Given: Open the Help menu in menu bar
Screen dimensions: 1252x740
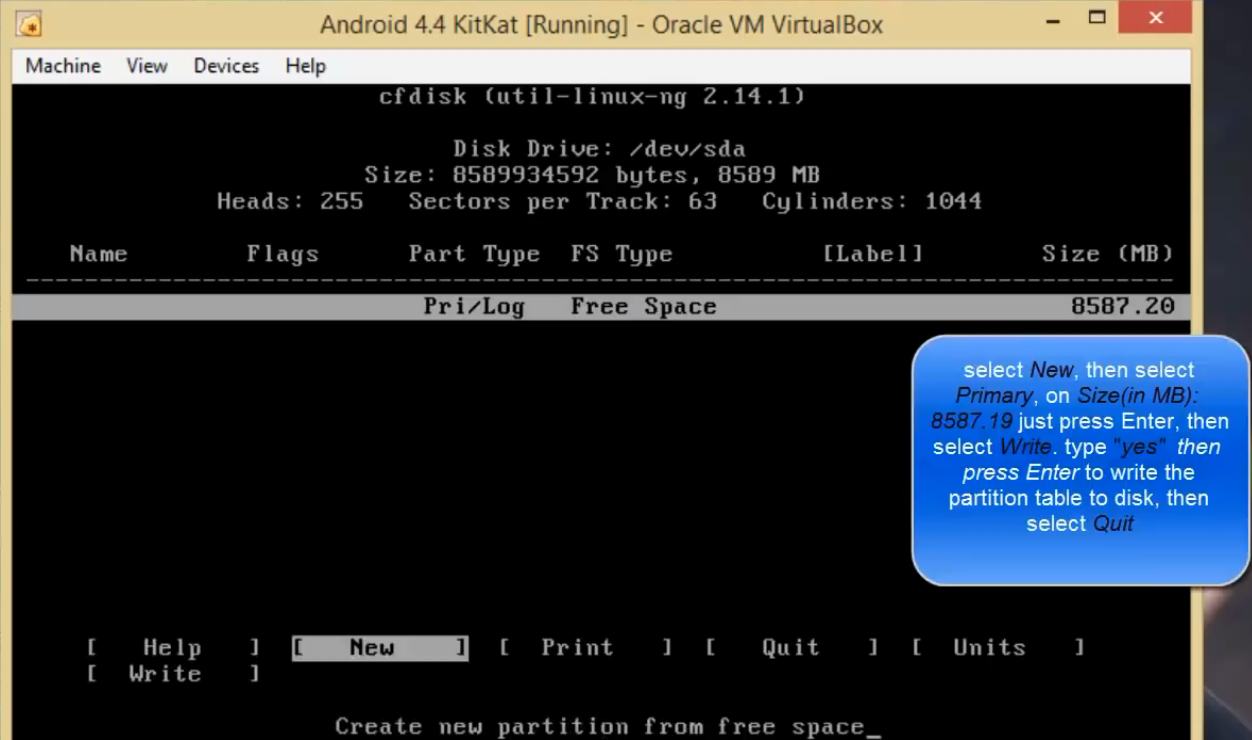Looking at the screenshot, I should [x=305, y=66].
